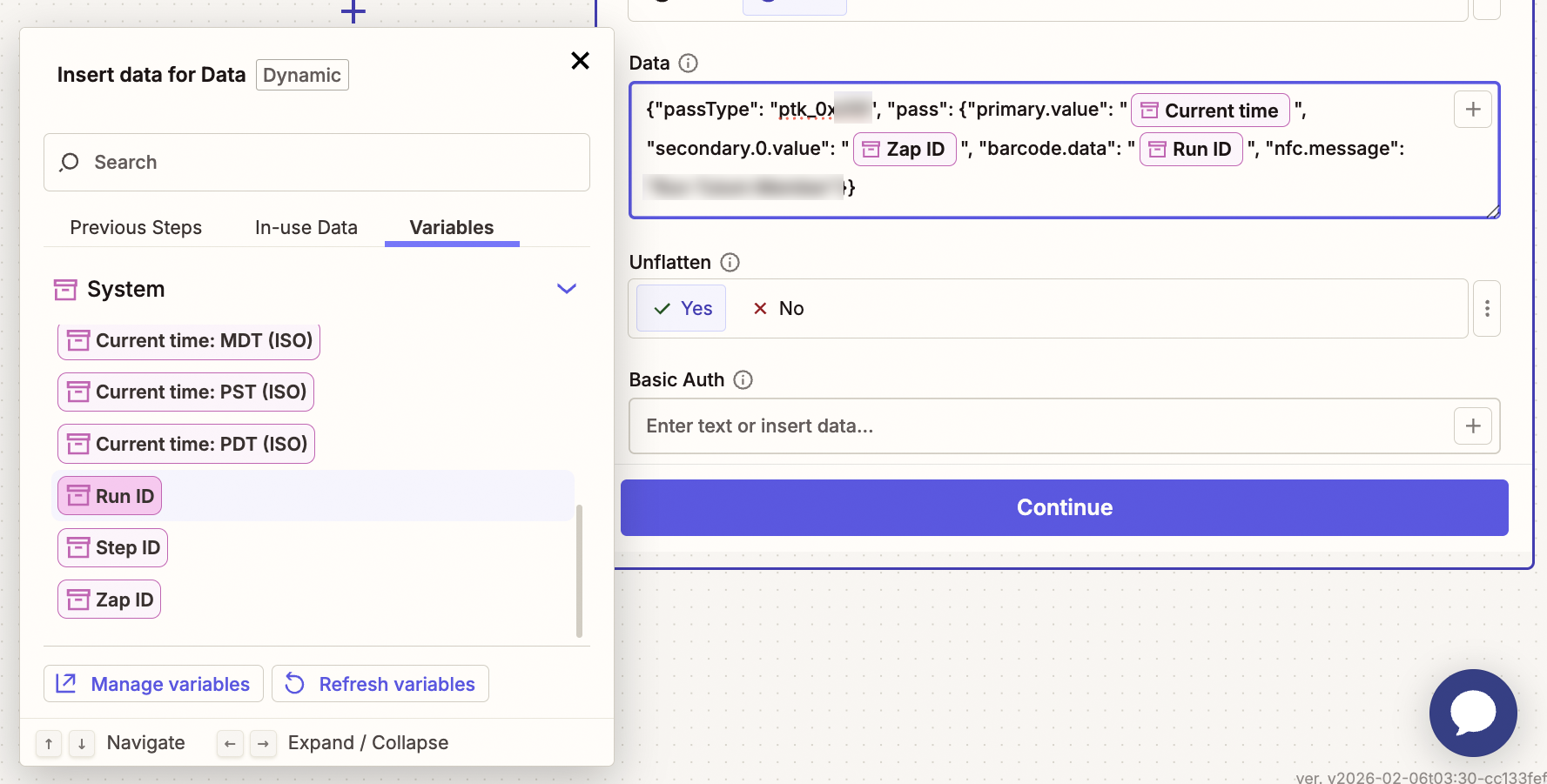Open the chat support bubble
1547x784 pixels.
pos(1473,713)
